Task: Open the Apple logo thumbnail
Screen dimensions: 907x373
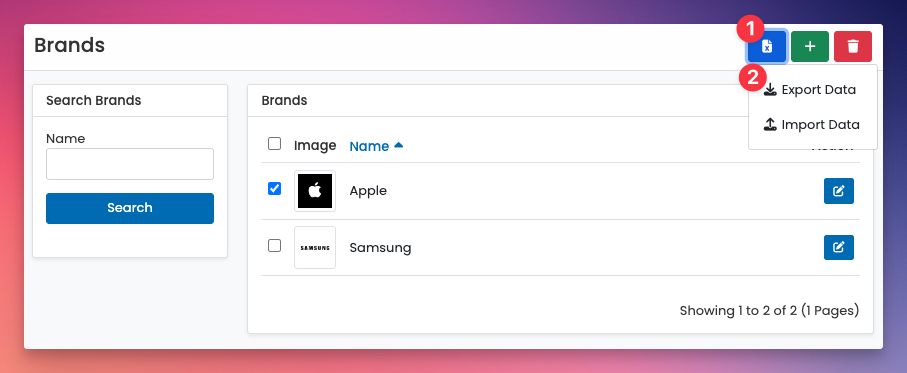Action: 315,191
